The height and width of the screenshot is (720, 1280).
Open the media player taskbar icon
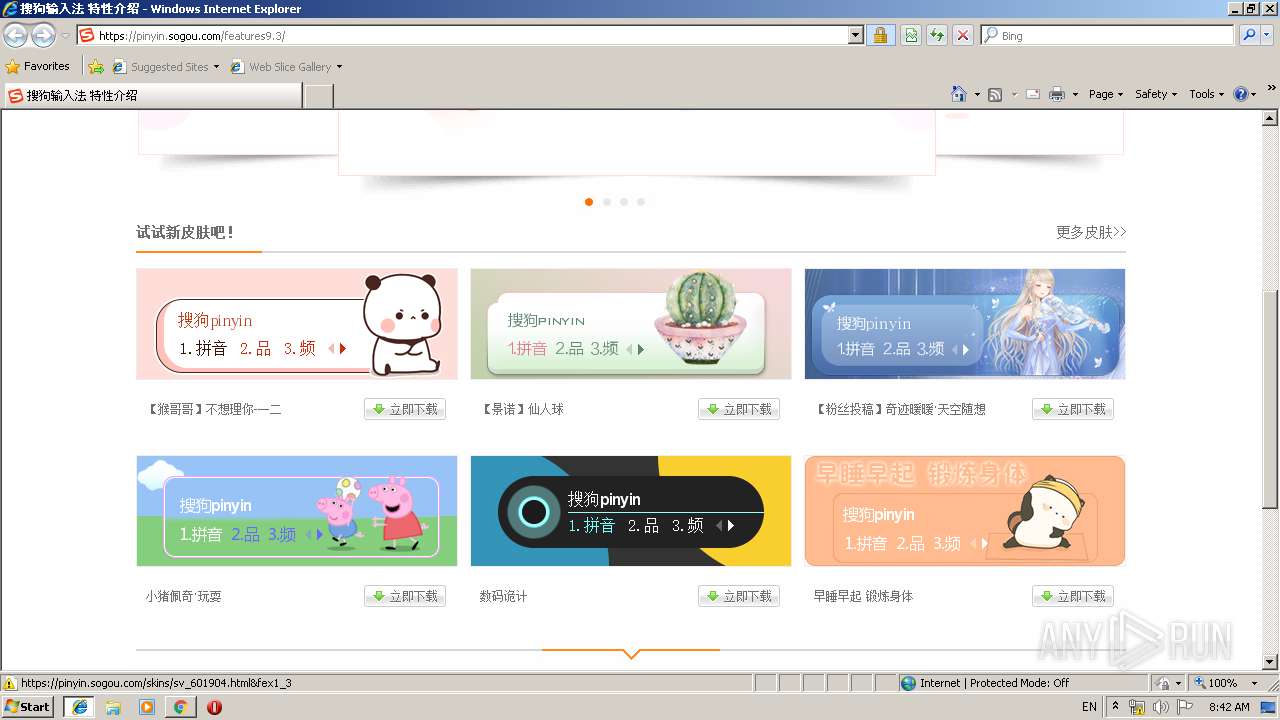[147, 707]
